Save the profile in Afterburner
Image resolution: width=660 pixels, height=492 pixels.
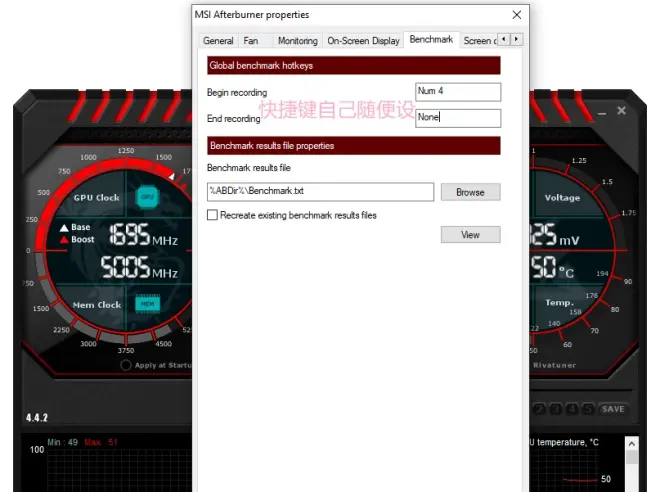point(613,409)
